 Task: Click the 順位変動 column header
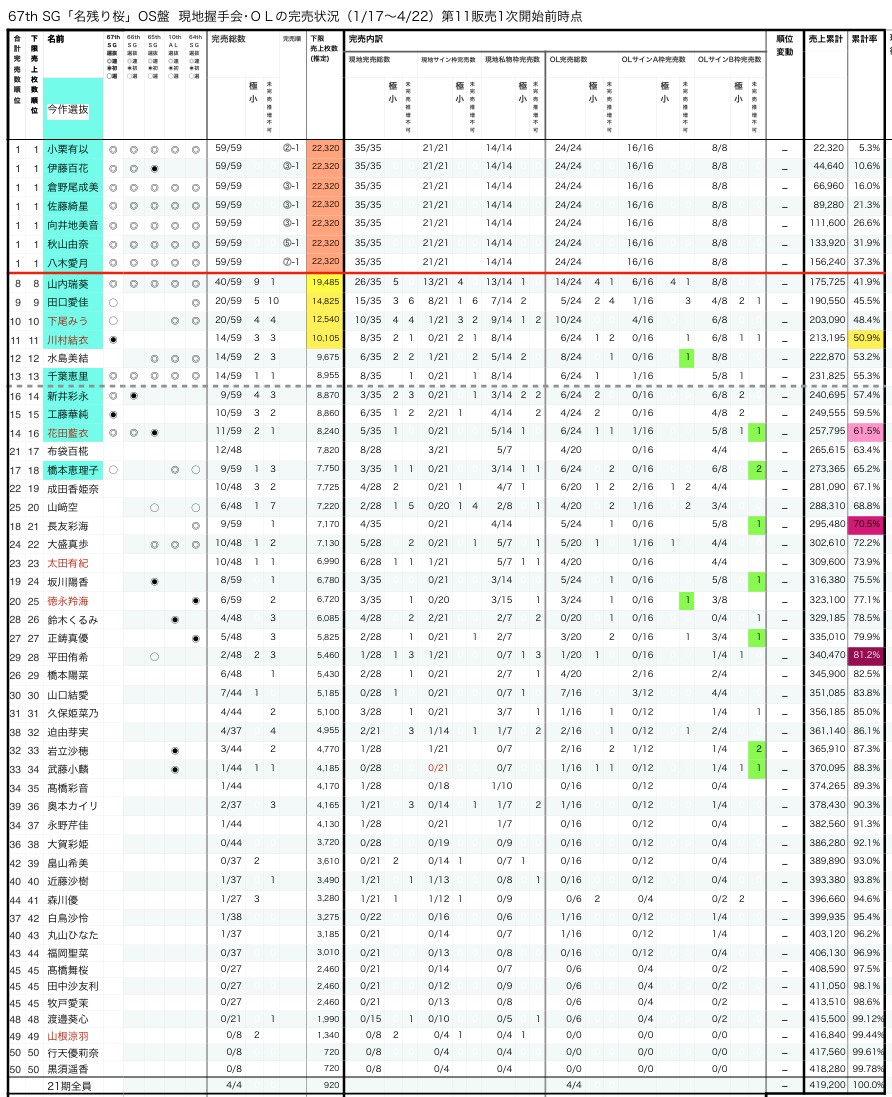(785, 45)
